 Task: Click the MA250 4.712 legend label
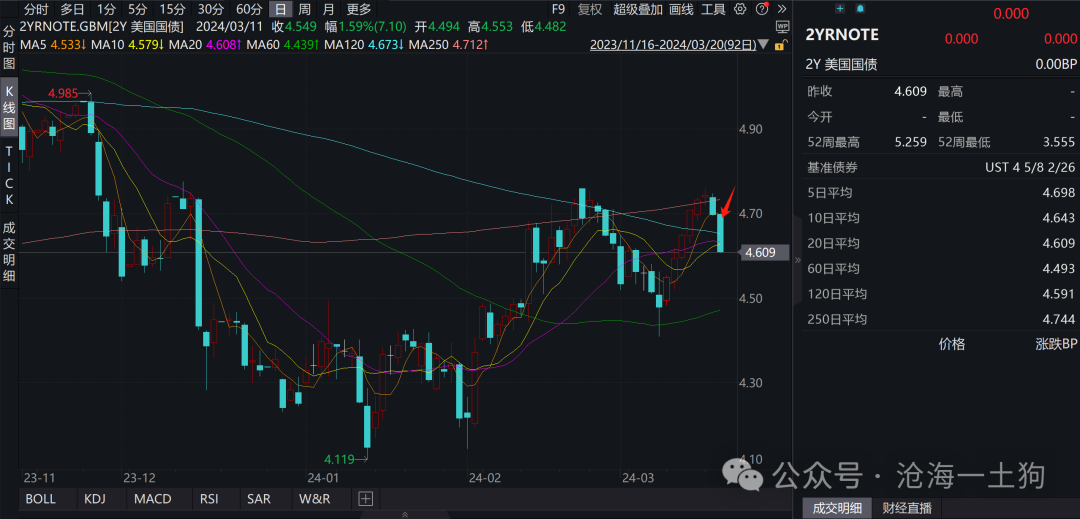point(449,45)
